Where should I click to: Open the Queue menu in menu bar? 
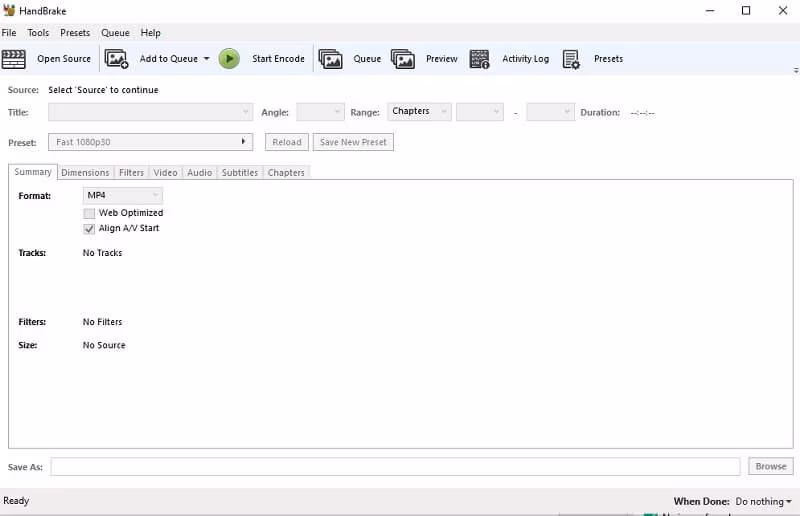pos(115,33)
